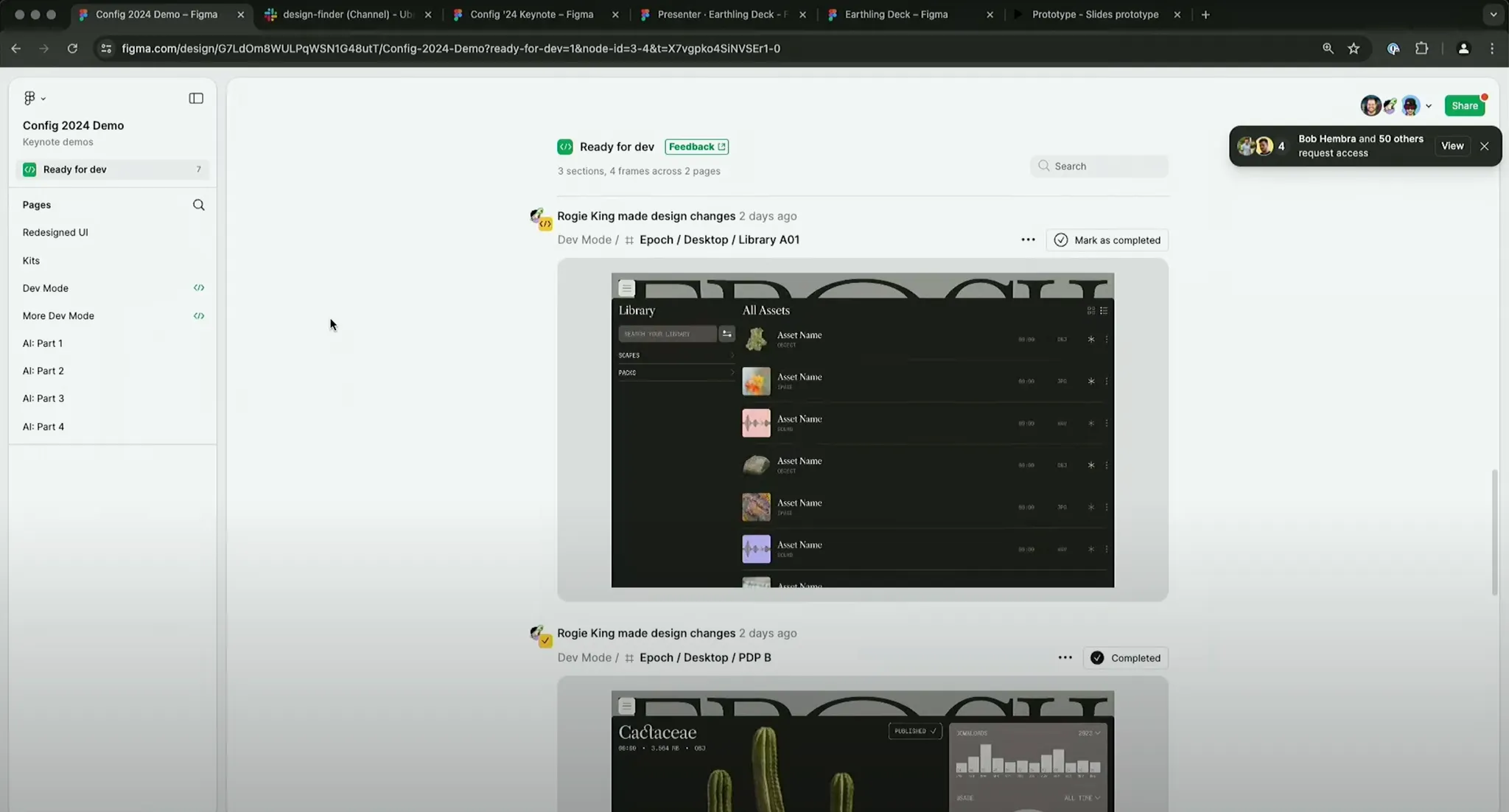
Task: Open the AI: Part 3 page
Action: tap(43, 398)
